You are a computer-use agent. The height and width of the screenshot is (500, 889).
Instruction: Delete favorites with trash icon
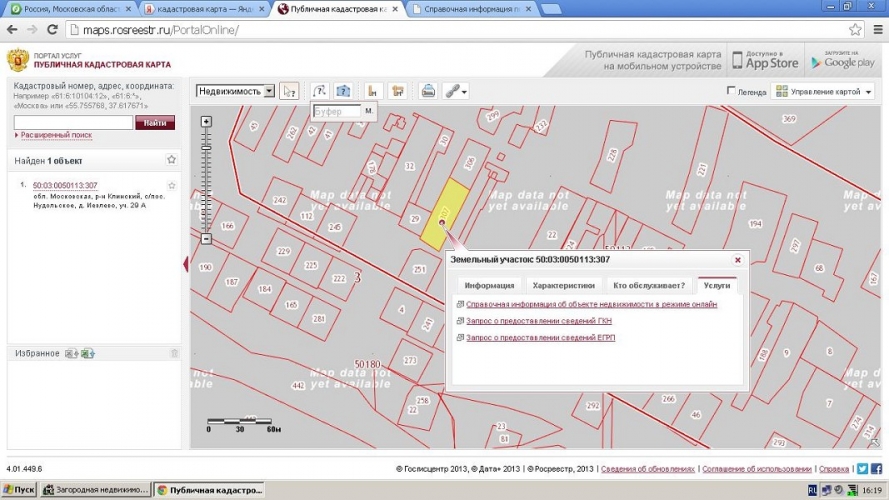174,353
